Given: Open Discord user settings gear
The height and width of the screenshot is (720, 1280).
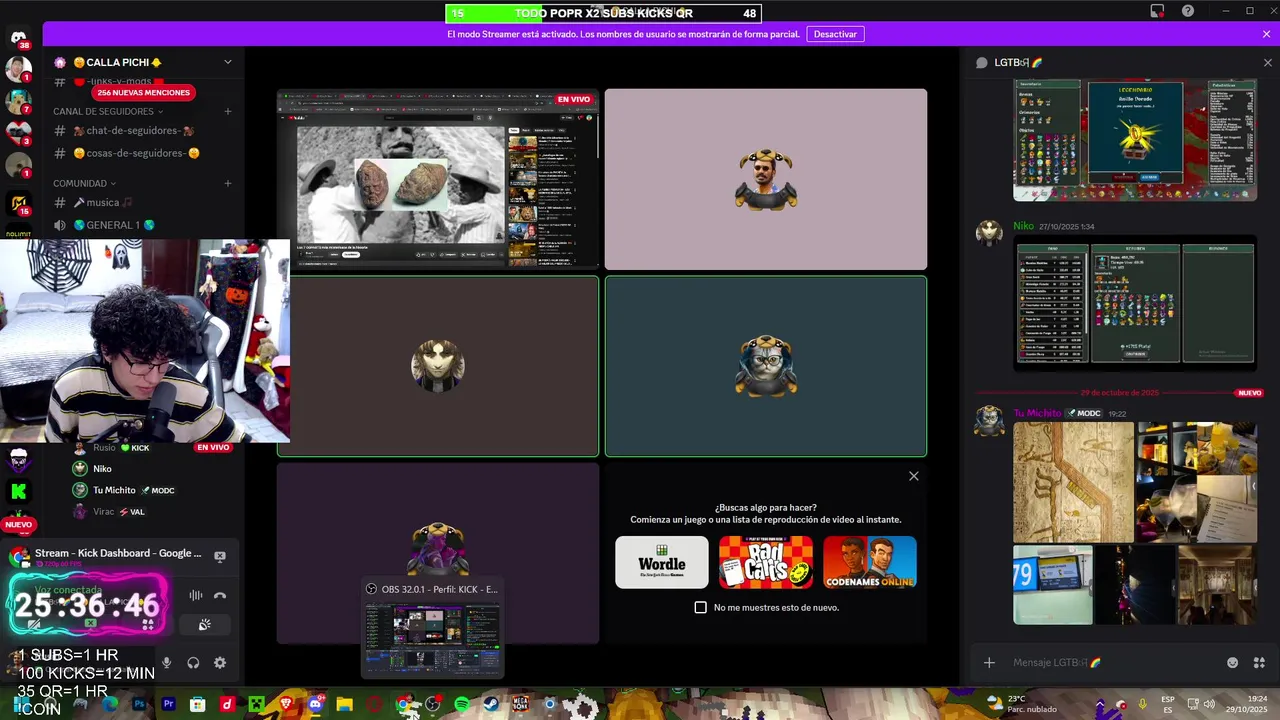Looking at the screenshot, I should (x=220, y=662).
